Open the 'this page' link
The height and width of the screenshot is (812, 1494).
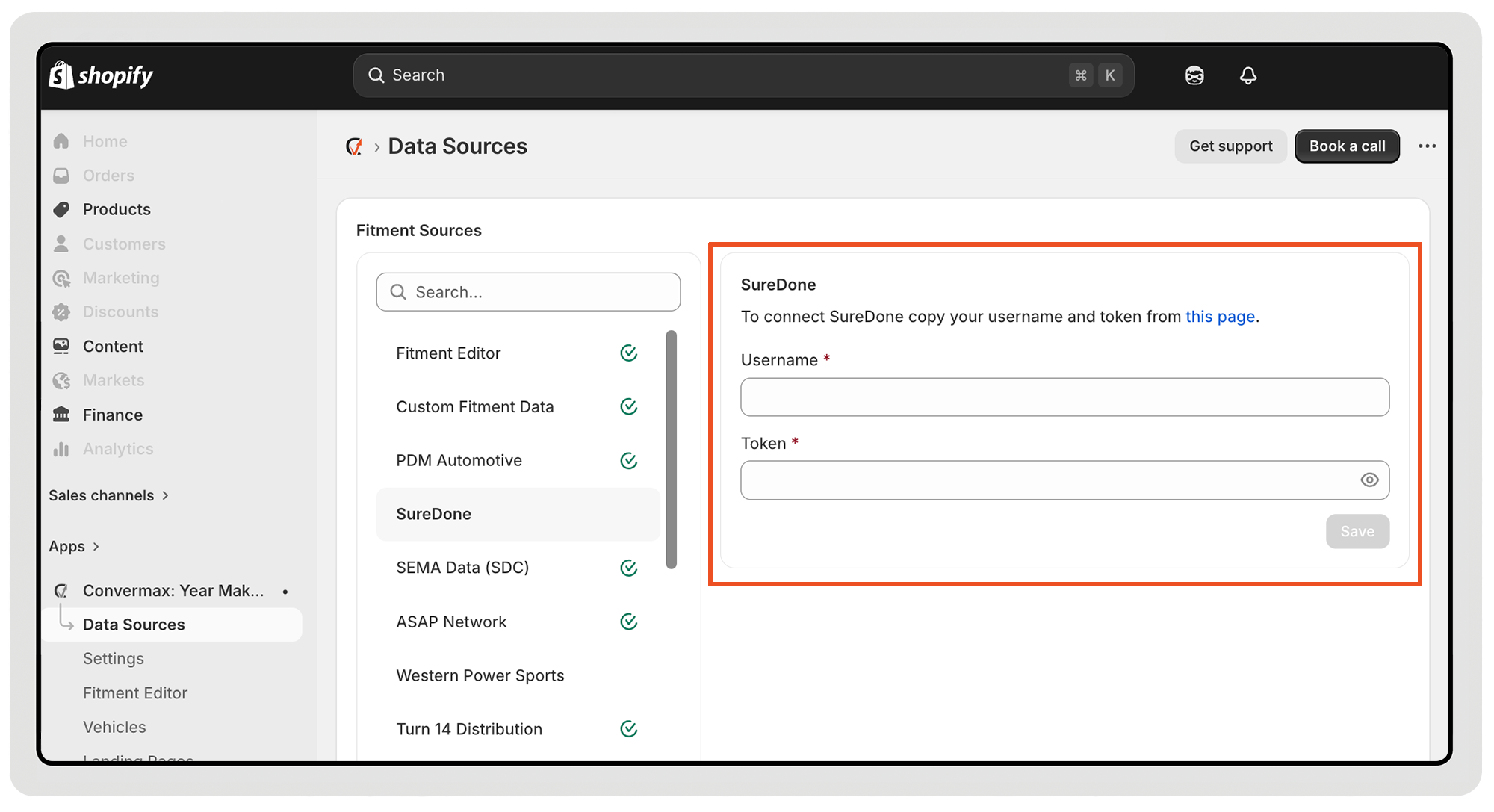click(x=1219, y=317)
